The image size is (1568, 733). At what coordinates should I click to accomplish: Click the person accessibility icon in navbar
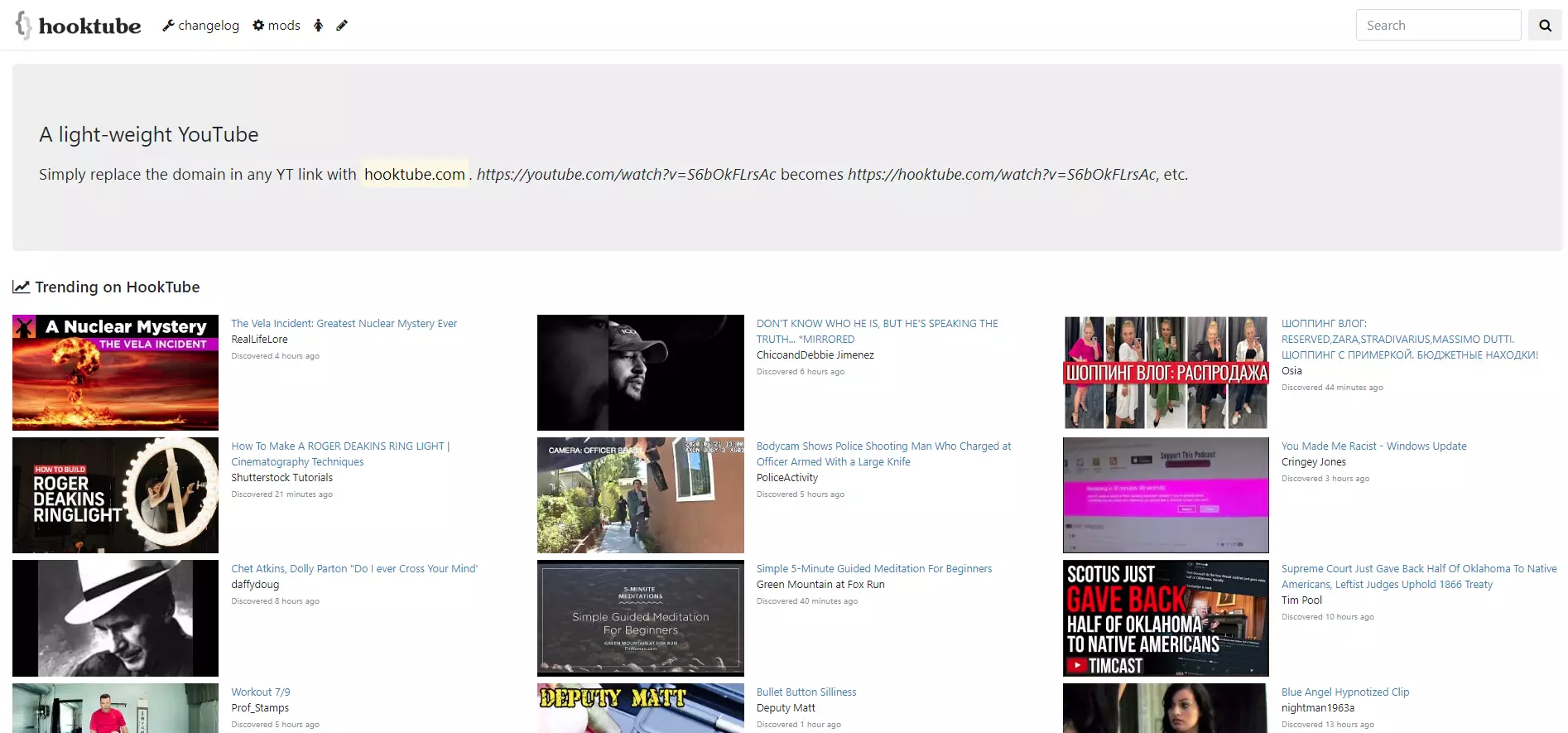[x=318, y=26]
